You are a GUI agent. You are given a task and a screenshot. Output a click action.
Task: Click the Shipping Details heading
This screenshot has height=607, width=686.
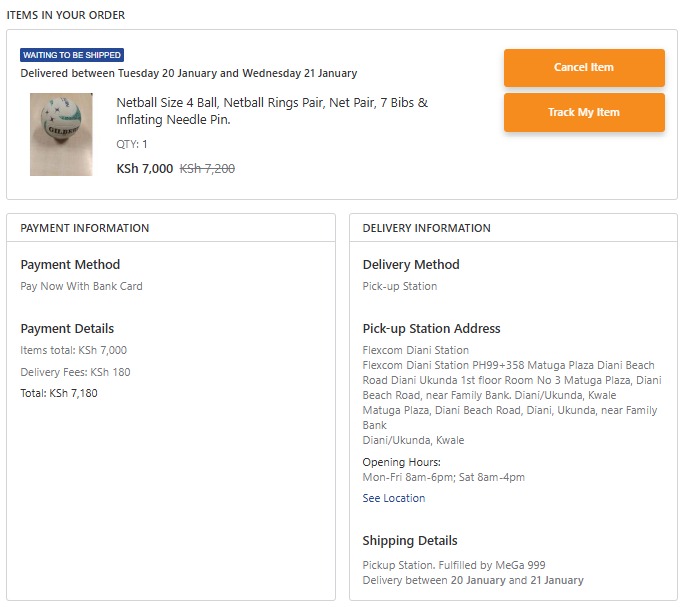(410, 541)
